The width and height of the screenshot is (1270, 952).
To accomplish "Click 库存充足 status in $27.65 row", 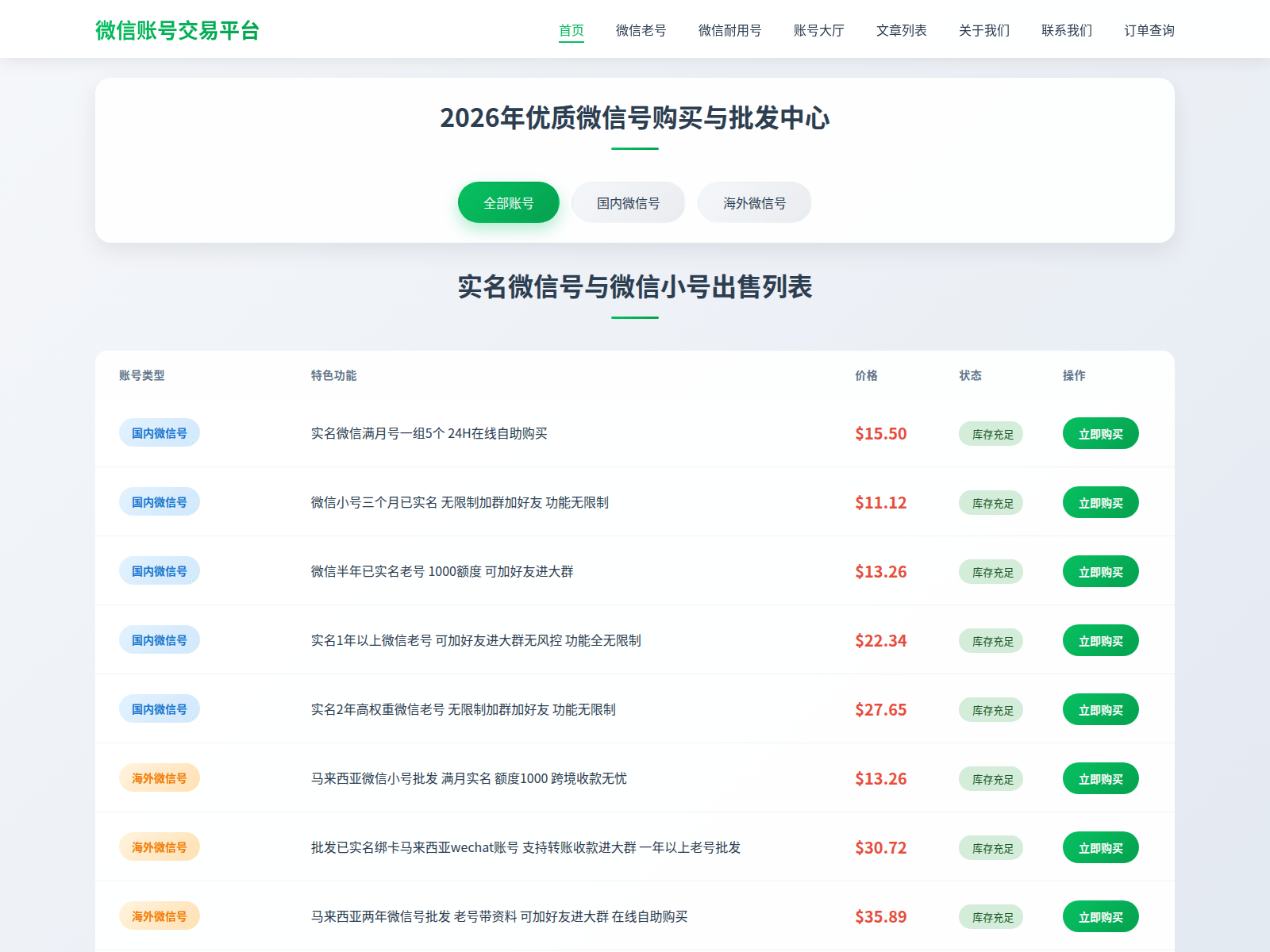I will (x=991, y=710).
